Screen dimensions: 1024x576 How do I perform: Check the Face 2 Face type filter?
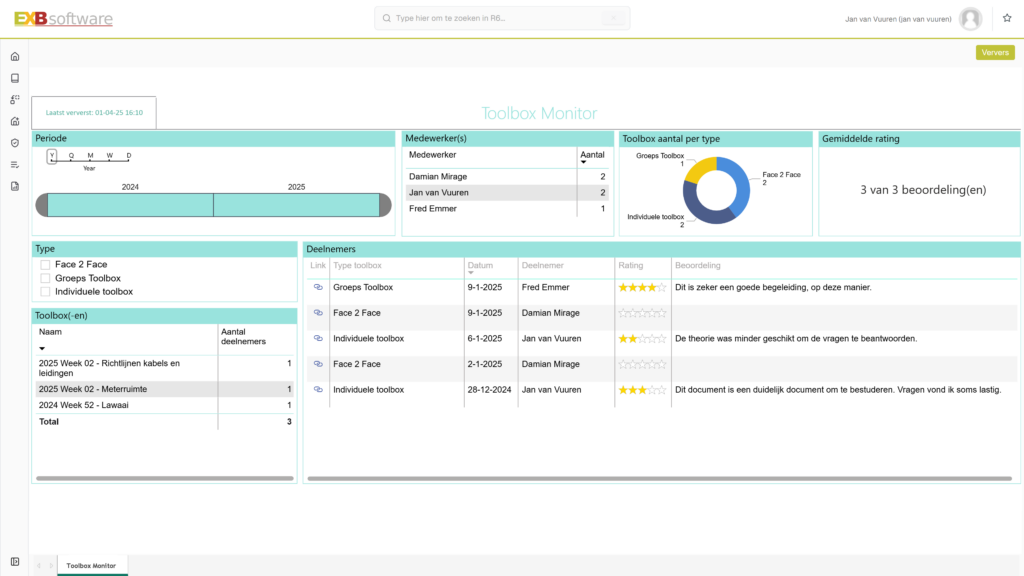pos(43,264)
